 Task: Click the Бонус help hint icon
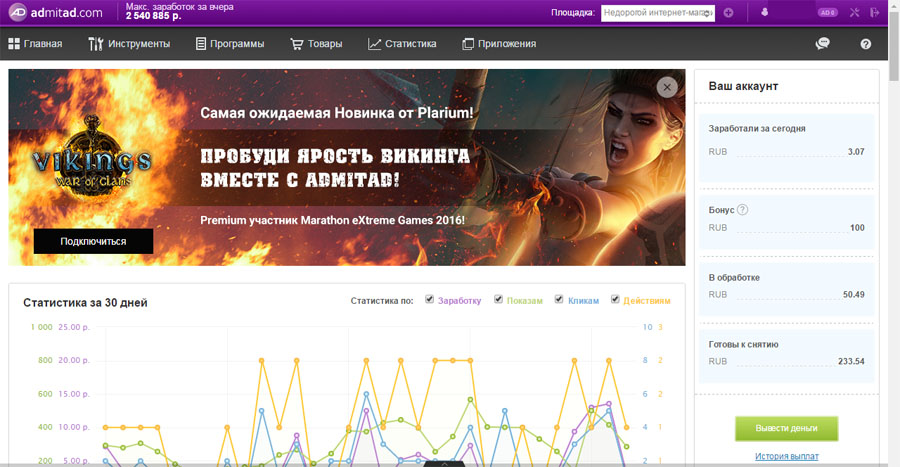point(742,209)
